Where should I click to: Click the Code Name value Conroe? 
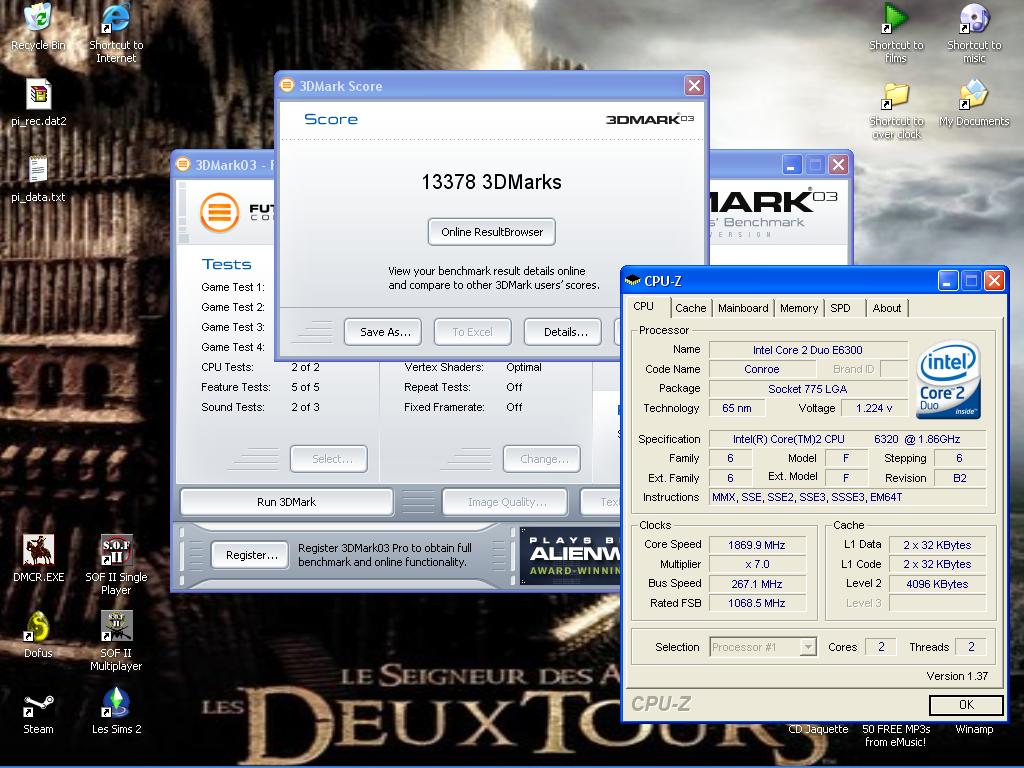[x=761, y=369]
